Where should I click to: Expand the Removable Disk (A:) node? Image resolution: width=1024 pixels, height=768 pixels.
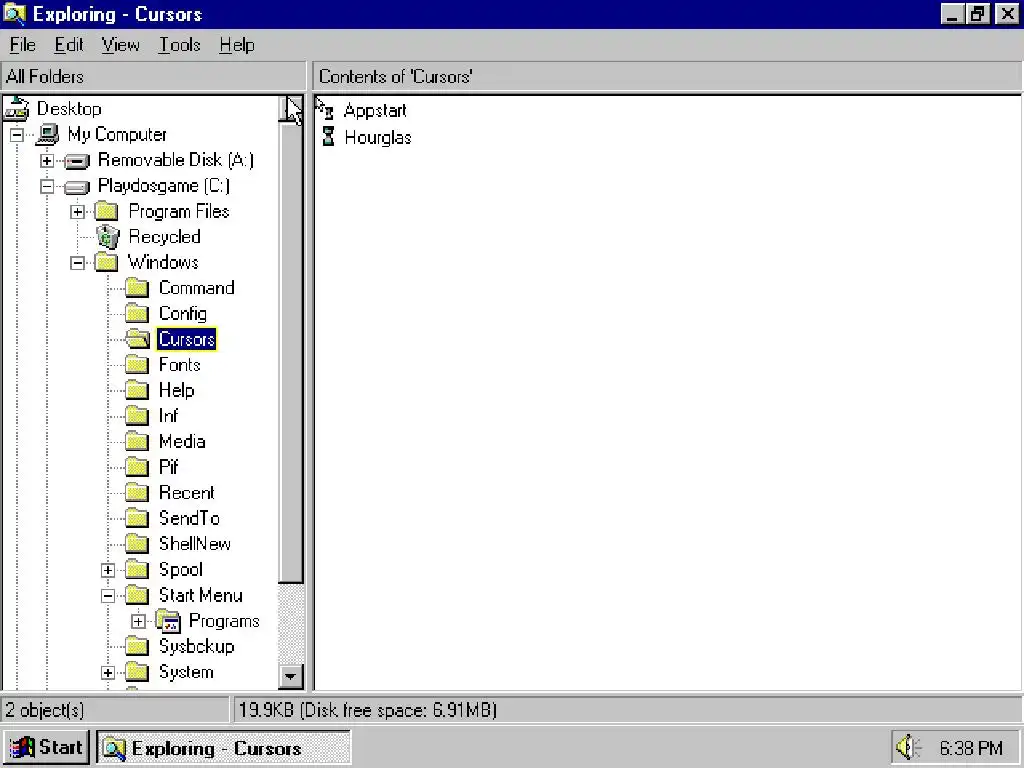pos(47,161)
